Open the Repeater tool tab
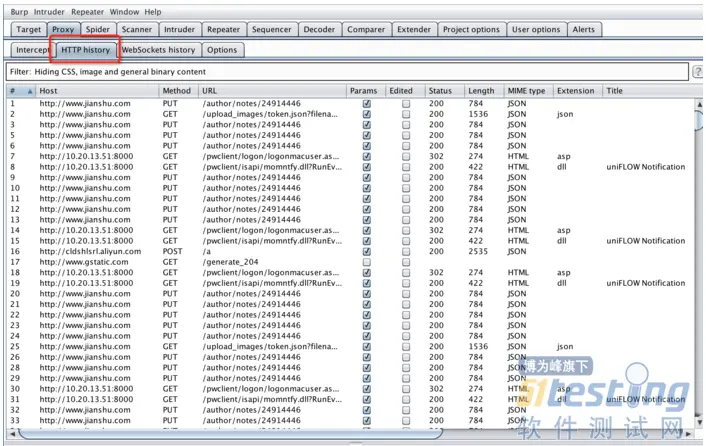 coord(223,29)
